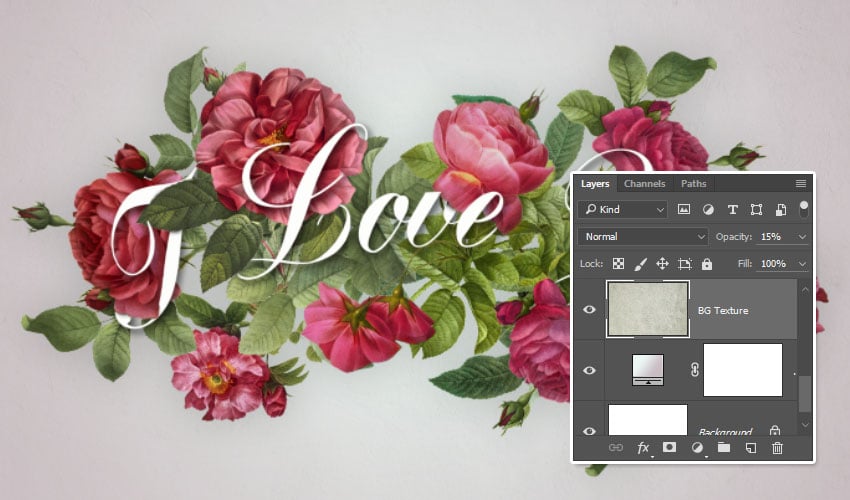Screen dimensions: 850x500
Task: Switch to the Channels tab
Action: [x=644, y=184]
